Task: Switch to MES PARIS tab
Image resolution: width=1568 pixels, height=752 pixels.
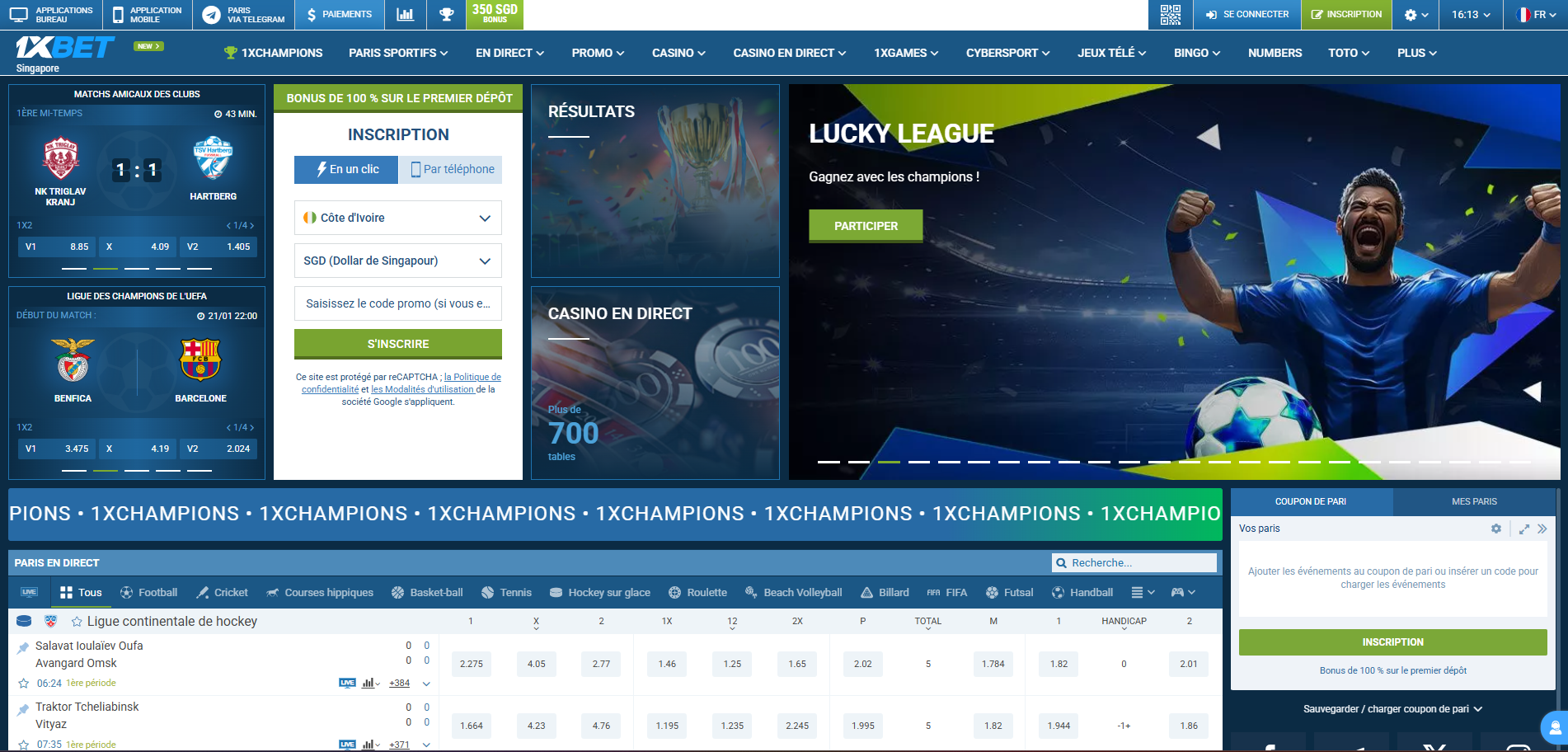Action: point(1474,501)
